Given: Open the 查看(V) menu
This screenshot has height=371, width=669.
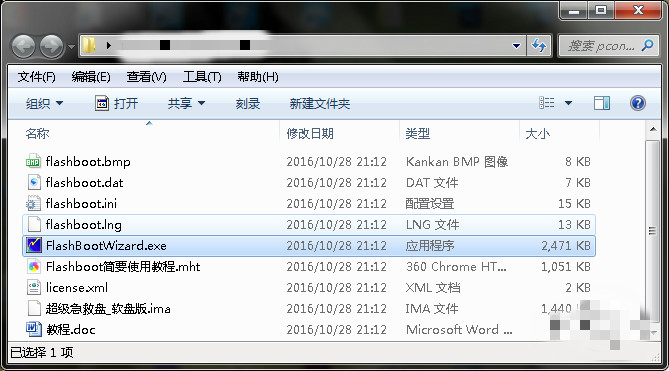Looking at the screenshot, I should click(146, 77).
